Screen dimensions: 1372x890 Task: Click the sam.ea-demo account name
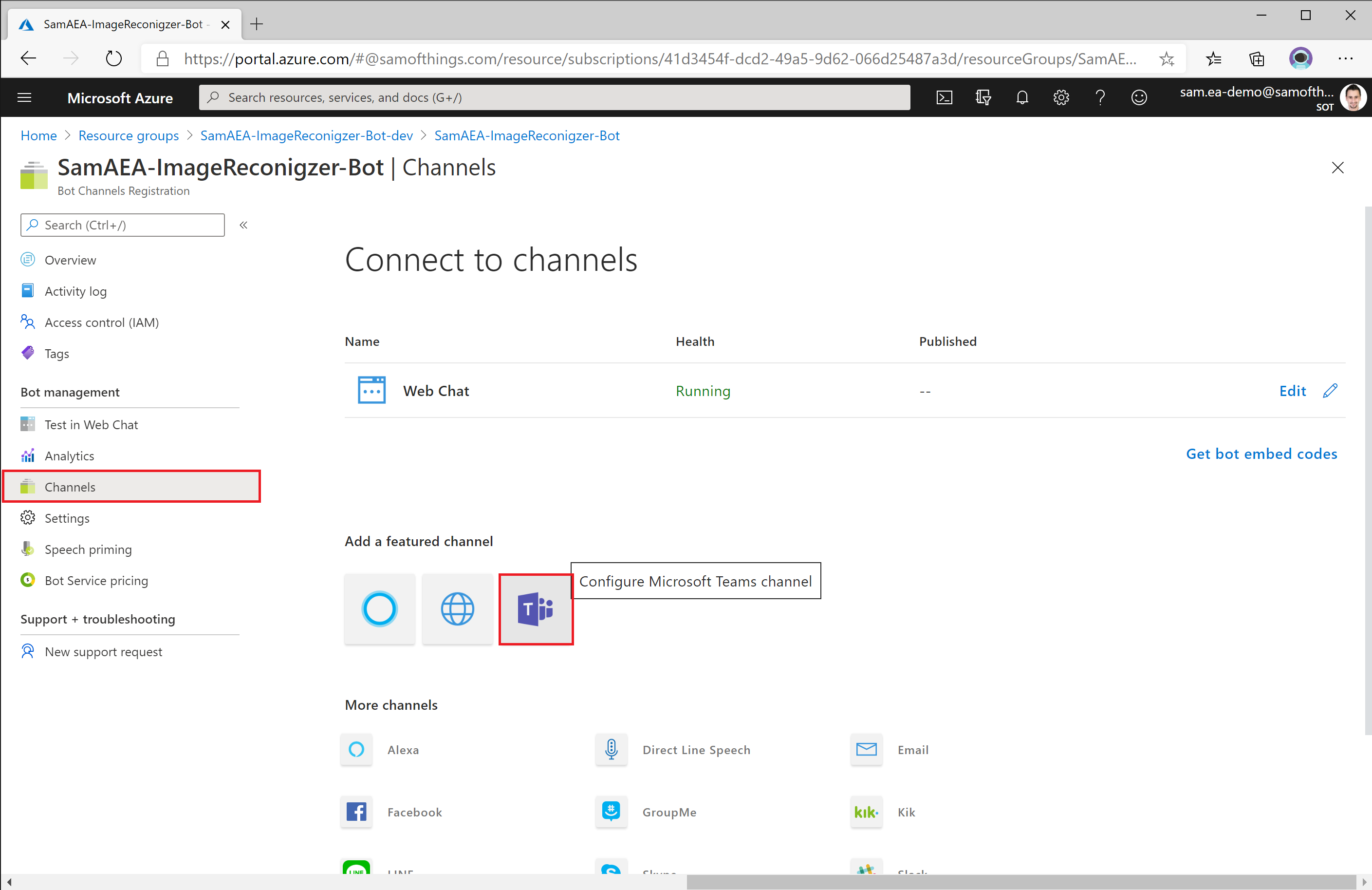[x=1256, y=92]
